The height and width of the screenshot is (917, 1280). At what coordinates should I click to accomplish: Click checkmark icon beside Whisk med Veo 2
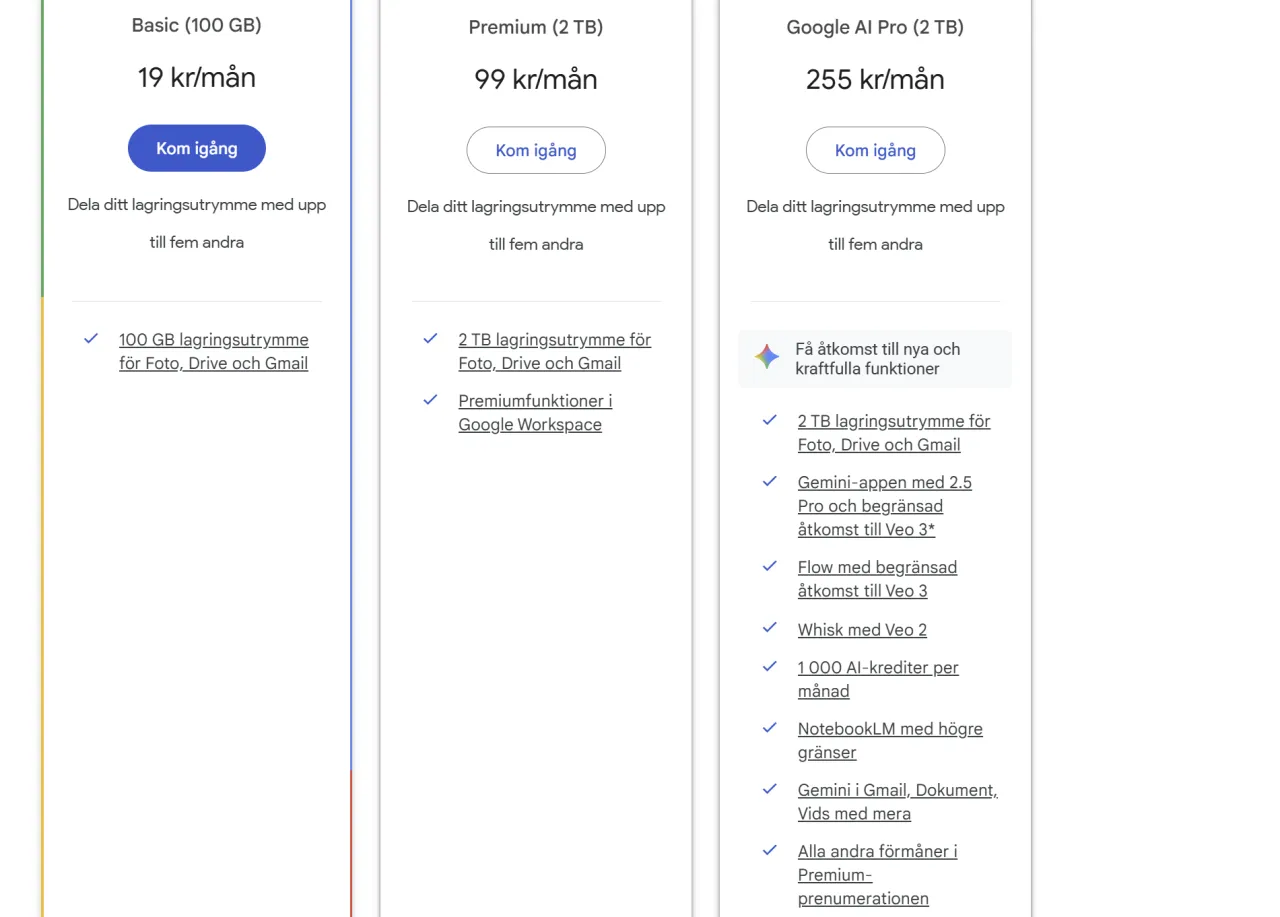770,628
